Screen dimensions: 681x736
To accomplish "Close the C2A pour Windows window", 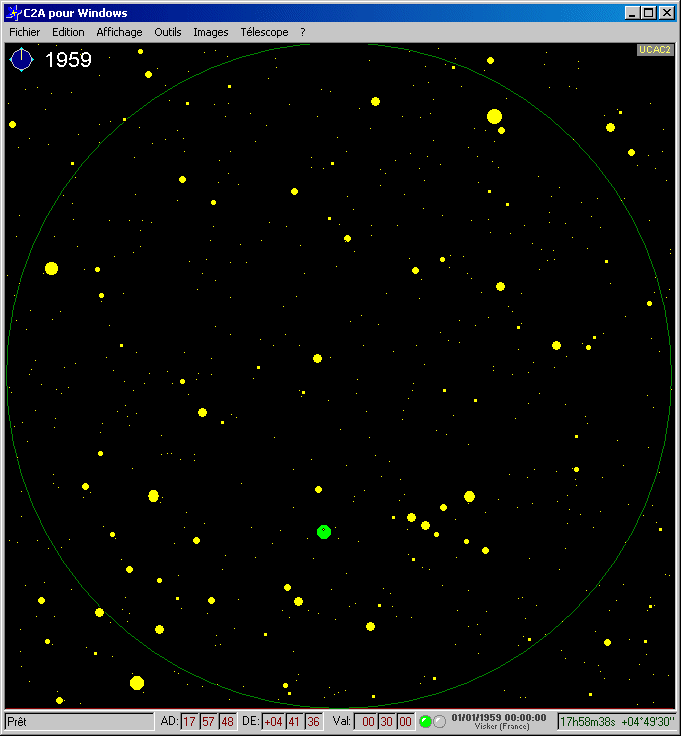I will [666, 13].
